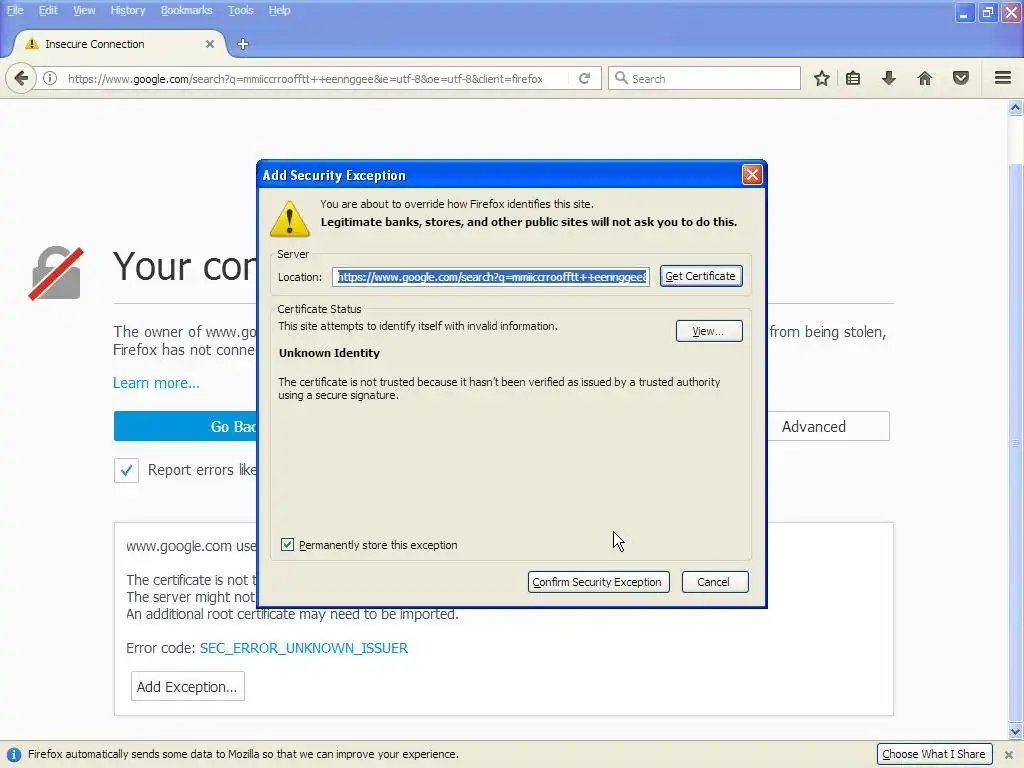Open a new tab with plus icon
Image resolution: width=1024 pixels, height=768 pixels.
243,44
